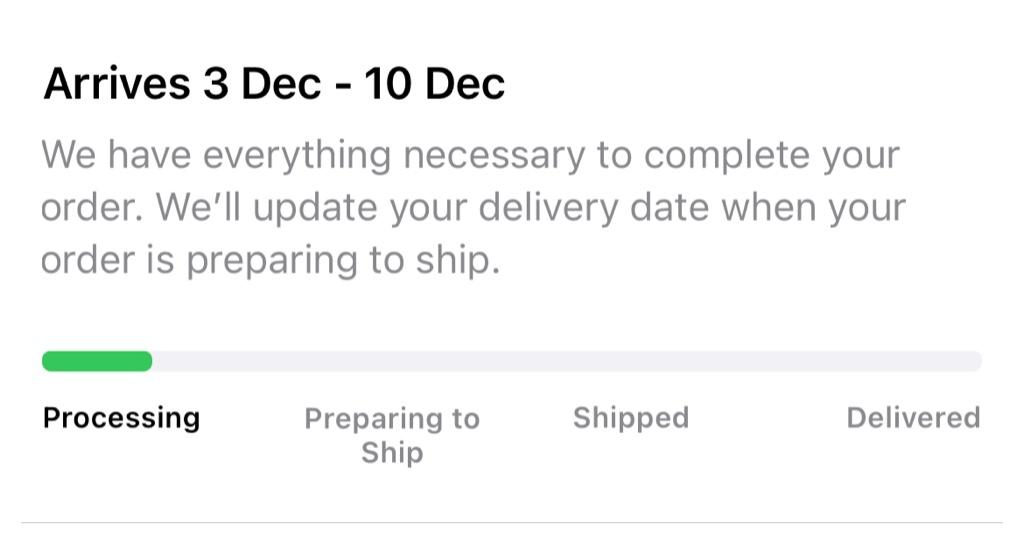Click the order status description paragraph
This screenshot has width=1024, height=547.
[x=472, y=208]
